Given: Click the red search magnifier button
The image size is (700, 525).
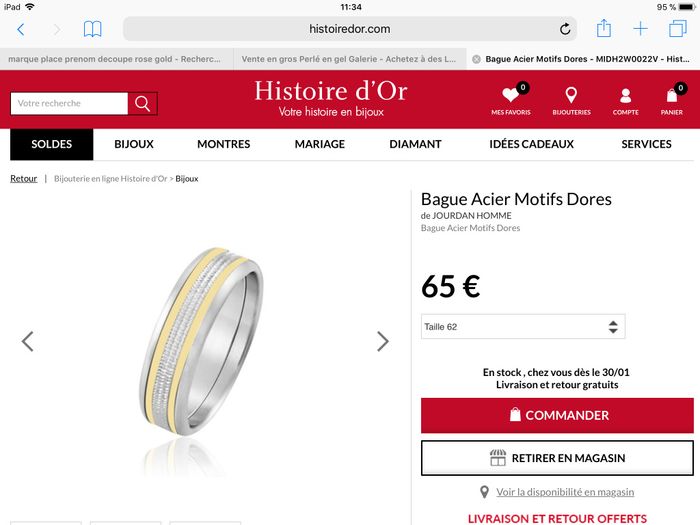Looking at the screenshot, I should [x=142, y=104].
